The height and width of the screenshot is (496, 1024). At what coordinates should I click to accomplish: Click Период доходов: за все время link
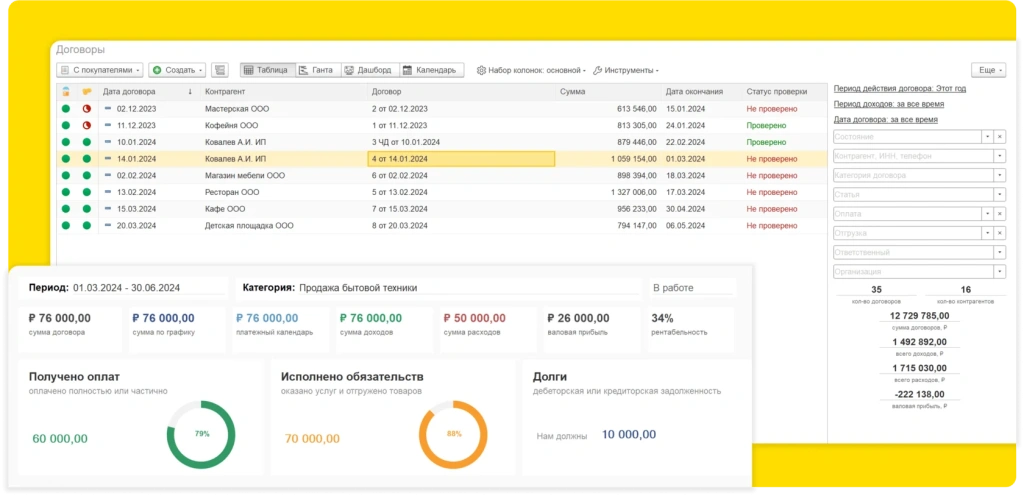pos(889,104)
